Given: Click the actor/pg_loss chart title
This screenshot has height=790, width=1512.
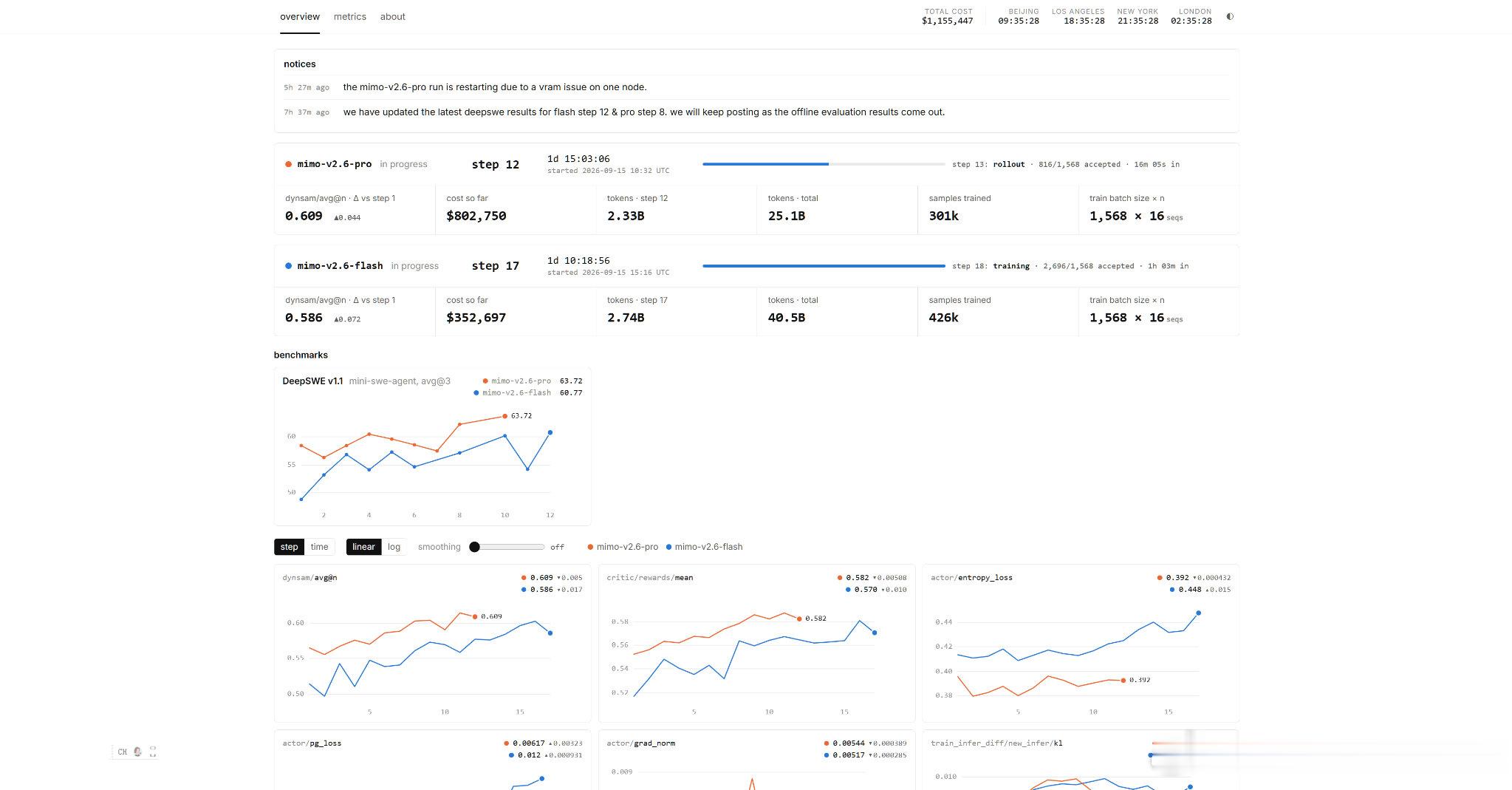Looking at the screenshot, I should click(x=312, y=743).
